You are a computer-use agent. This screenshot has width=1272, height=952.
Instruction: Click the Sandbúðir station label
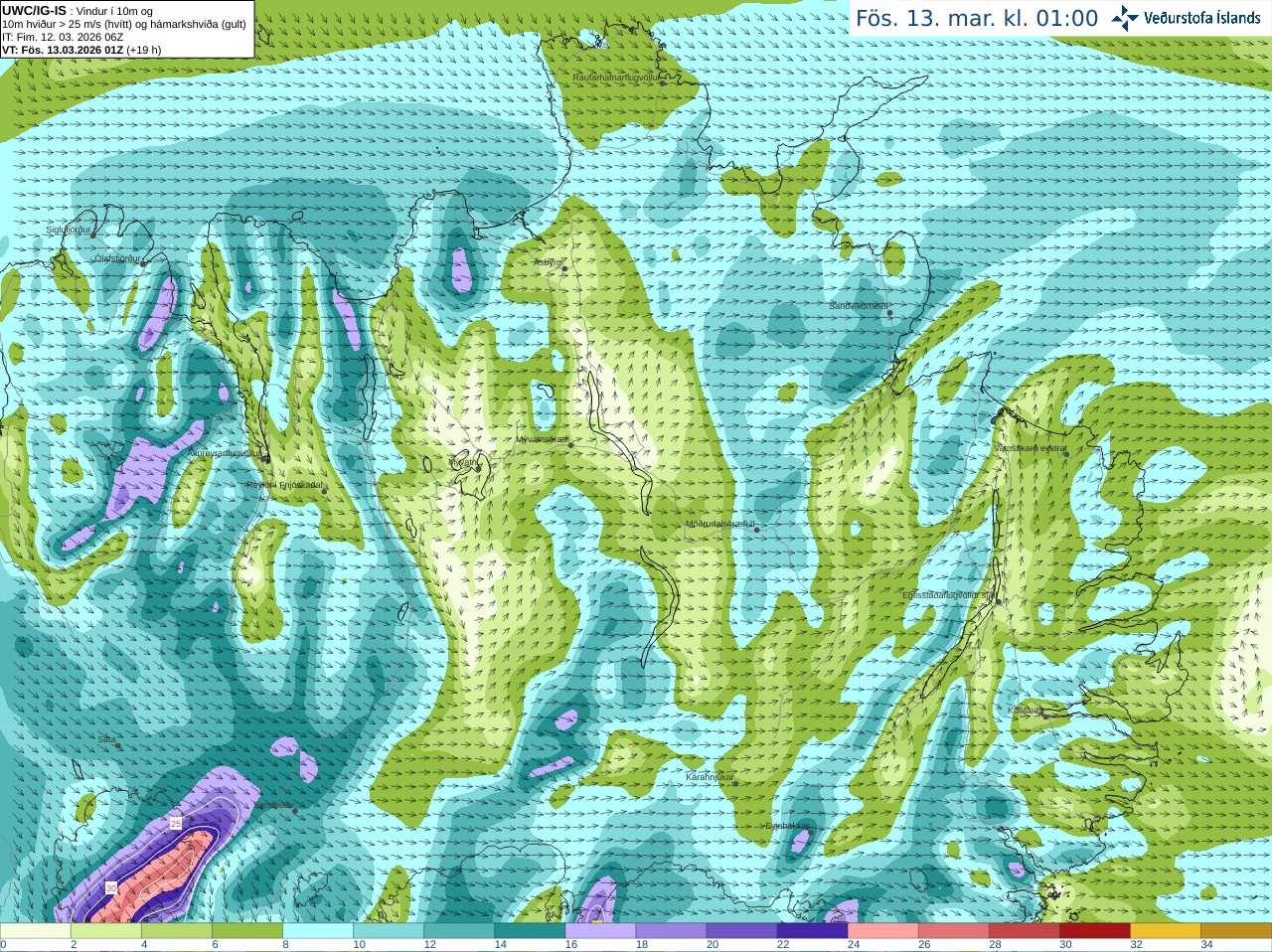[x=274, y=805]
